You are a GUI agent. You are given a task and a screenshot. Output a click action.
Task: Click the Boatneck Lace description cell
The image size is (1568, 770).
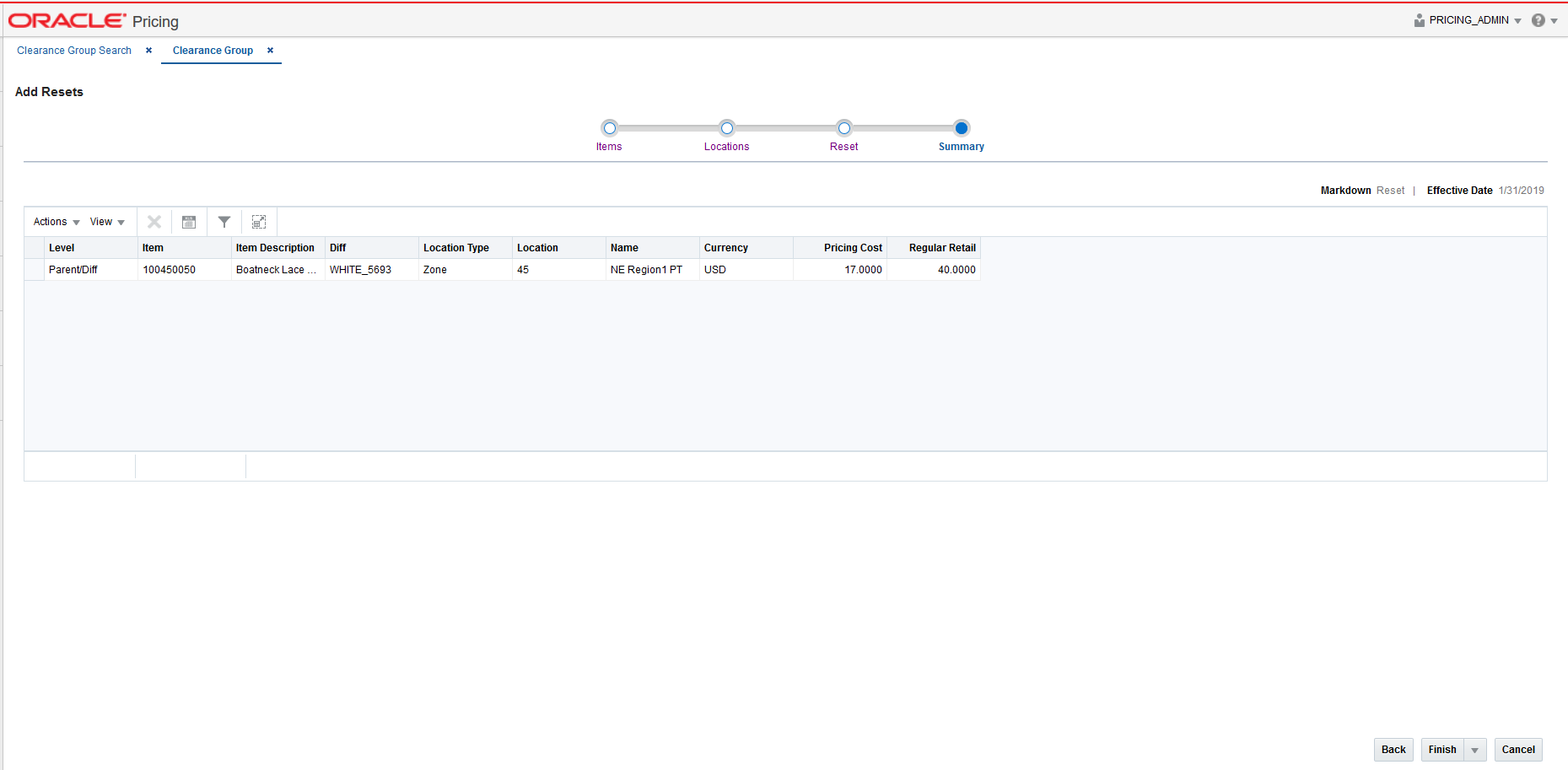[x=278, y=270]
